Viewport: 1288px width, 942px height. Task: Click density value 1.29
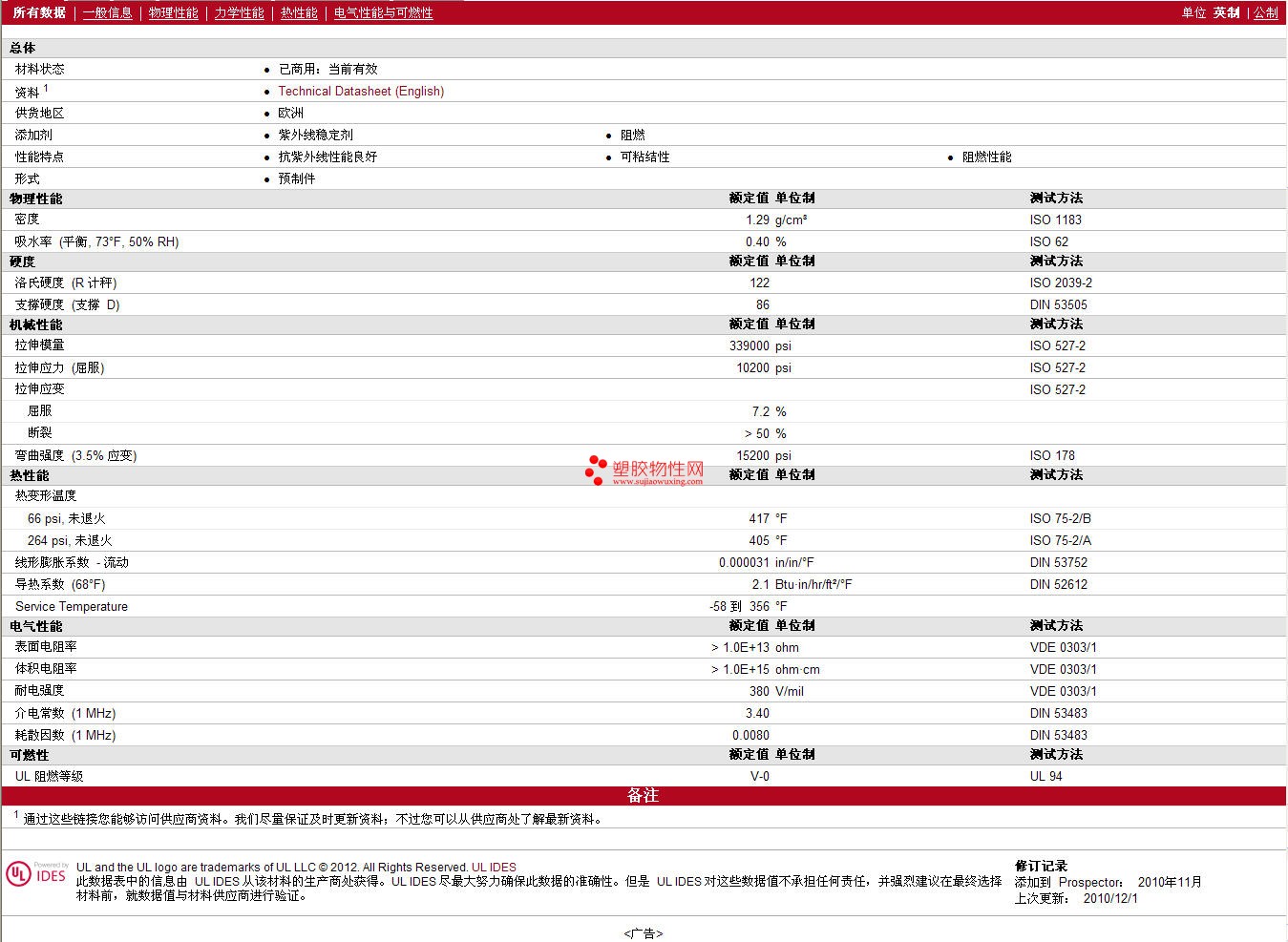pos(757,220)
